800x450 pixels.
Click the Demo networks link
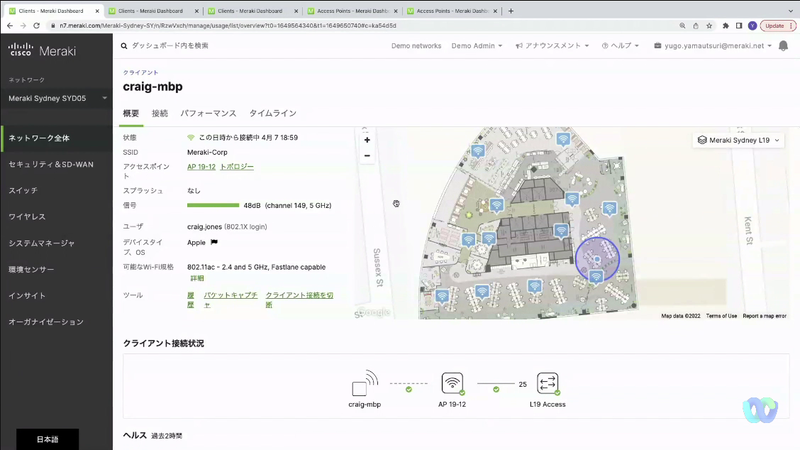[416, 46]
